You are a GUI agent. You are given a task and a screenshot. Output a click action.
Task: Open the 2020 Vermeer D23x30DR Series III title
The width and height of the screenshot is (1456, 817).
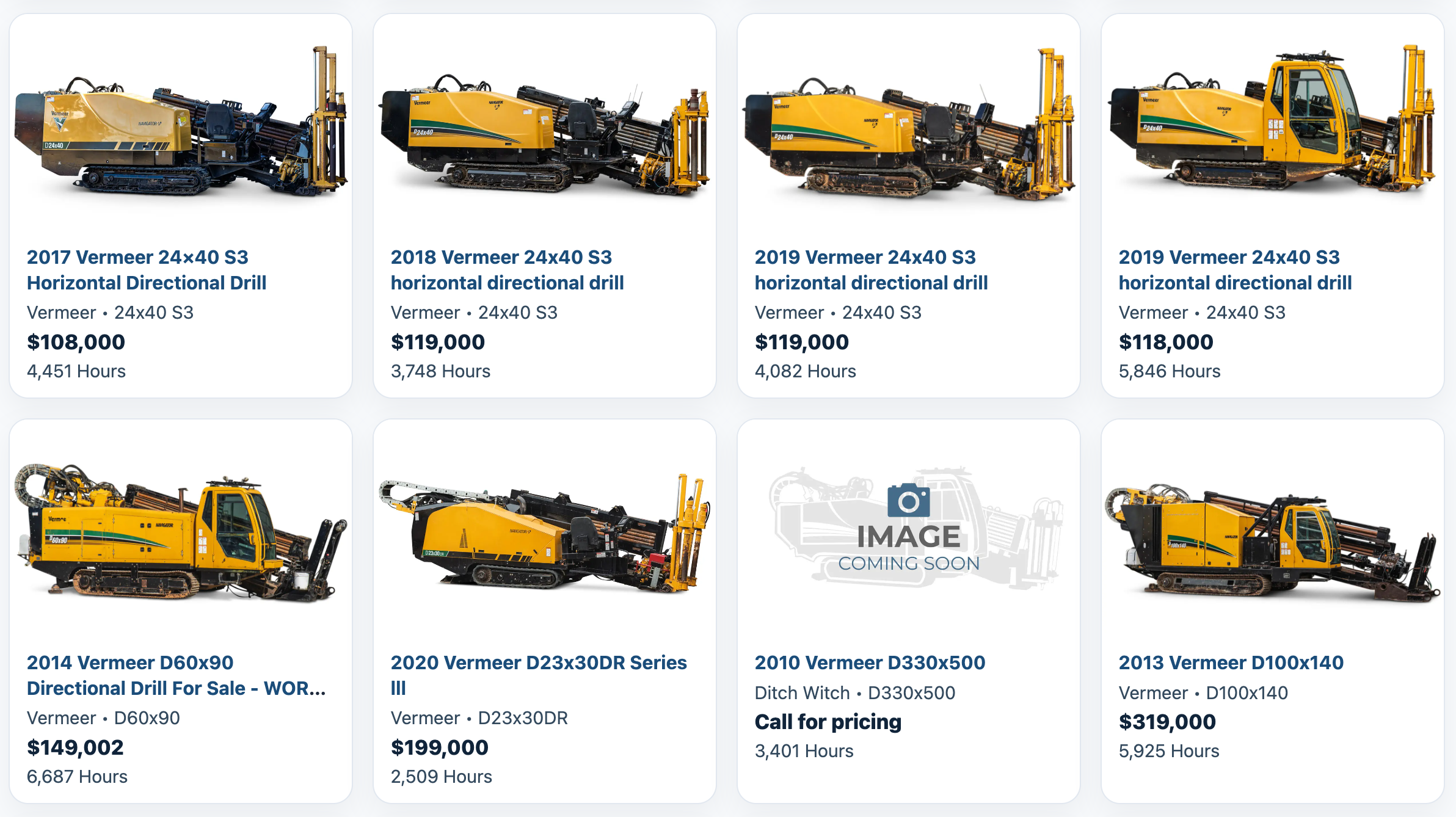coord(539,675)
